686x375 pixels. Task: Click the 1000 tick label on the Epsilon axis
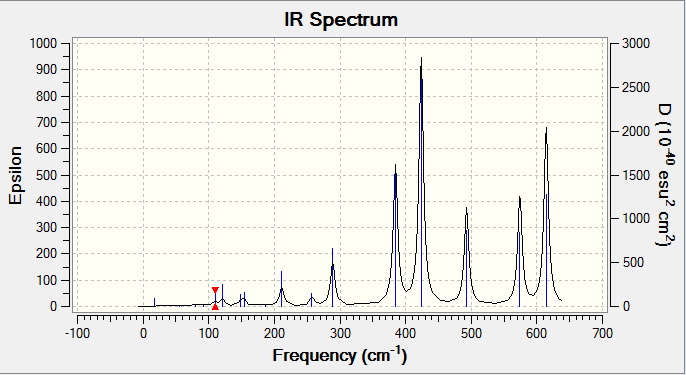pyautogui.click(x=43, y=43)
